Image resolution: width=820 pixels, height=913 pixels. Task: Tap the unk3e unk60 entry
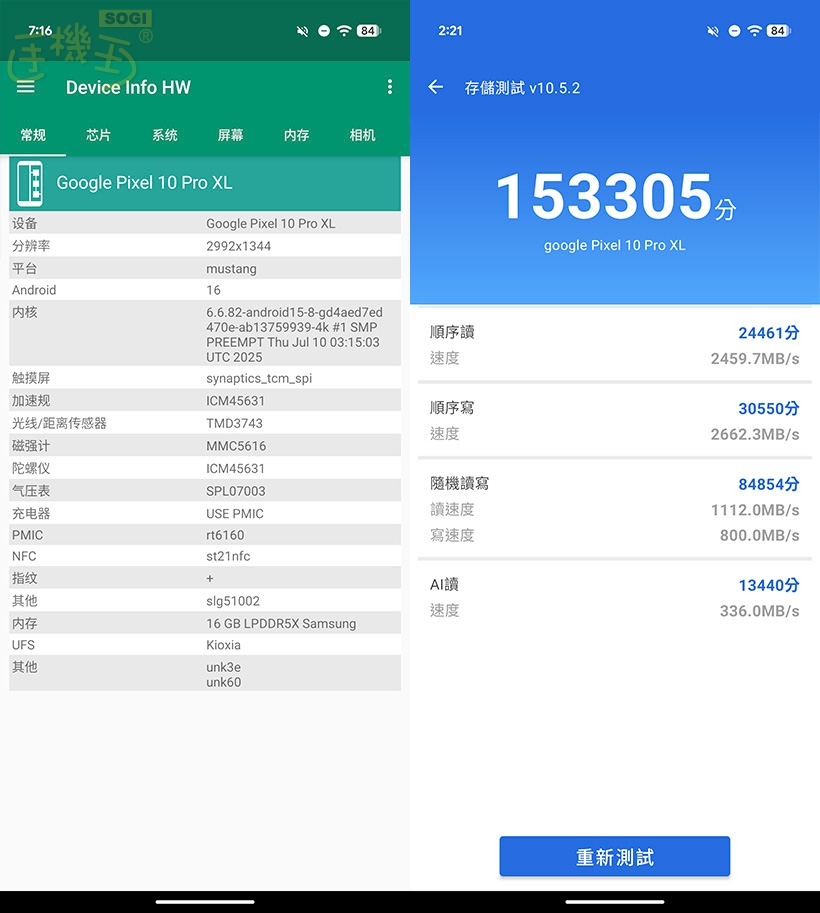[224, 675]
